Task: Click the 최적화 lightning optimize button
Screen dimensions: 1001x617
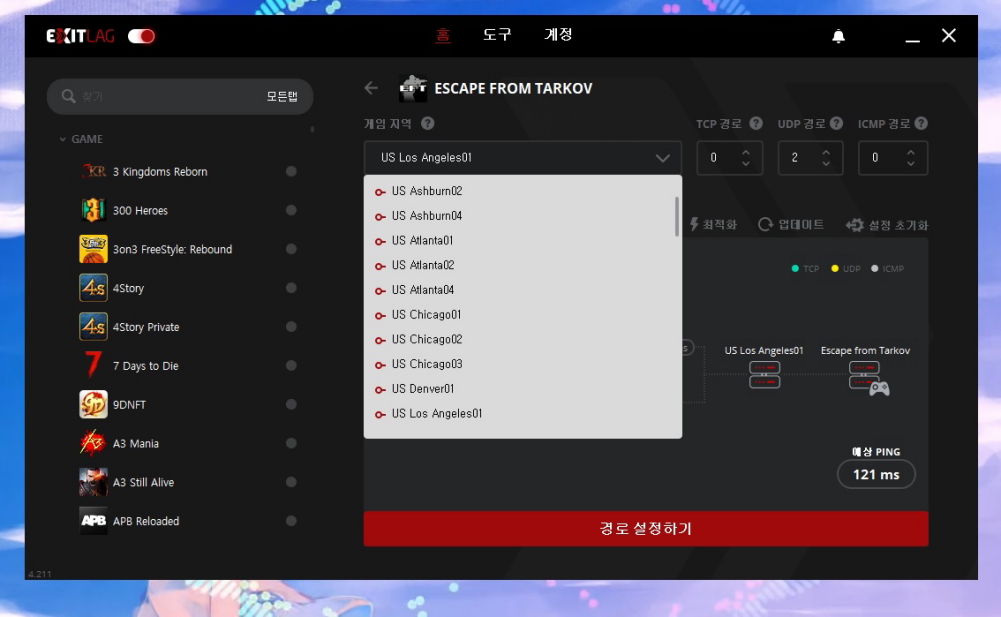Action: [x=713, y=224]
